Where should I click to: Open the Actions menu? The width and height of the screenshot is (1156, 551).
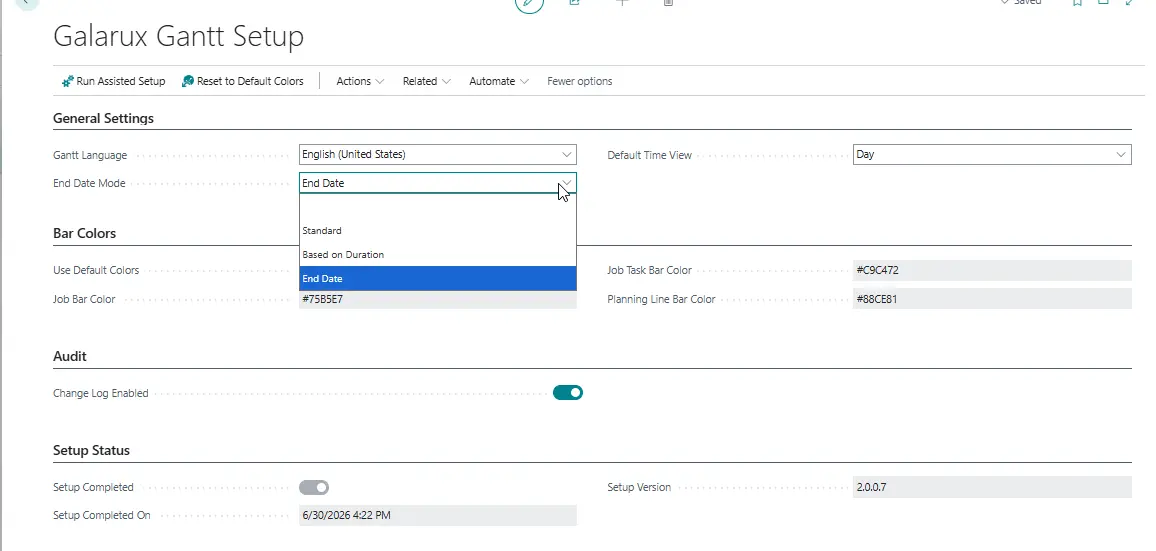pos(360,81)
